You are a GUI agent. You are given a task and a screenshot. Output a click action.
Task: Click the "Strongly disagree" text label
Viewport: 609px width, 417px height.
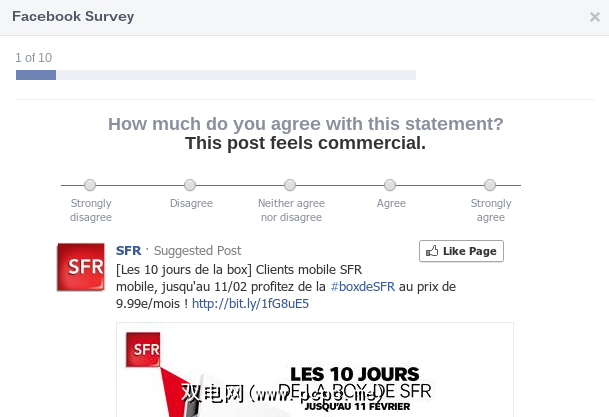91,210
